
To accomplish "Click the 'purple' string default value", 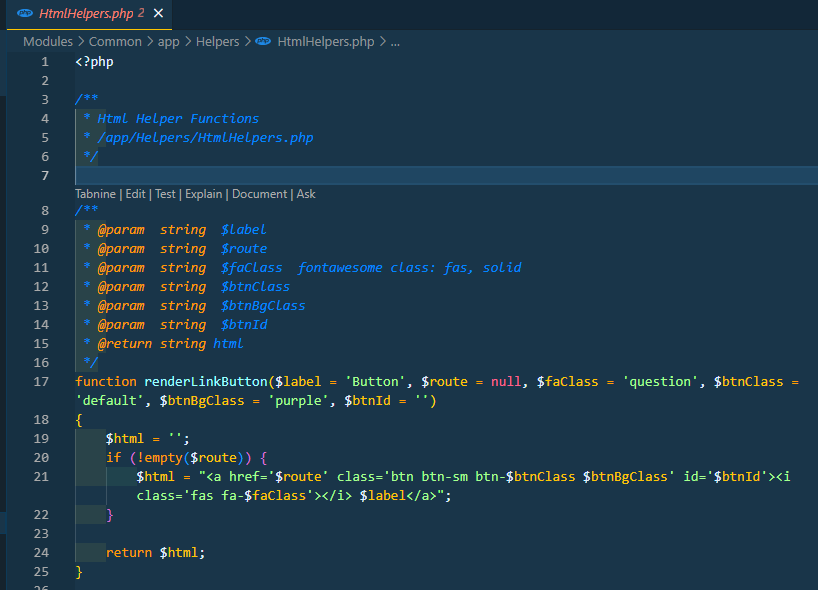I will 298,401.
